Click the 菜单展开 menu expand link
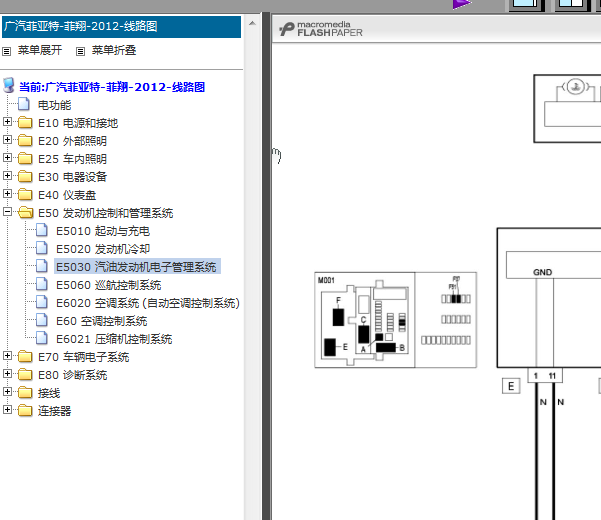The image size is (601, 520). tap(40, 50)
